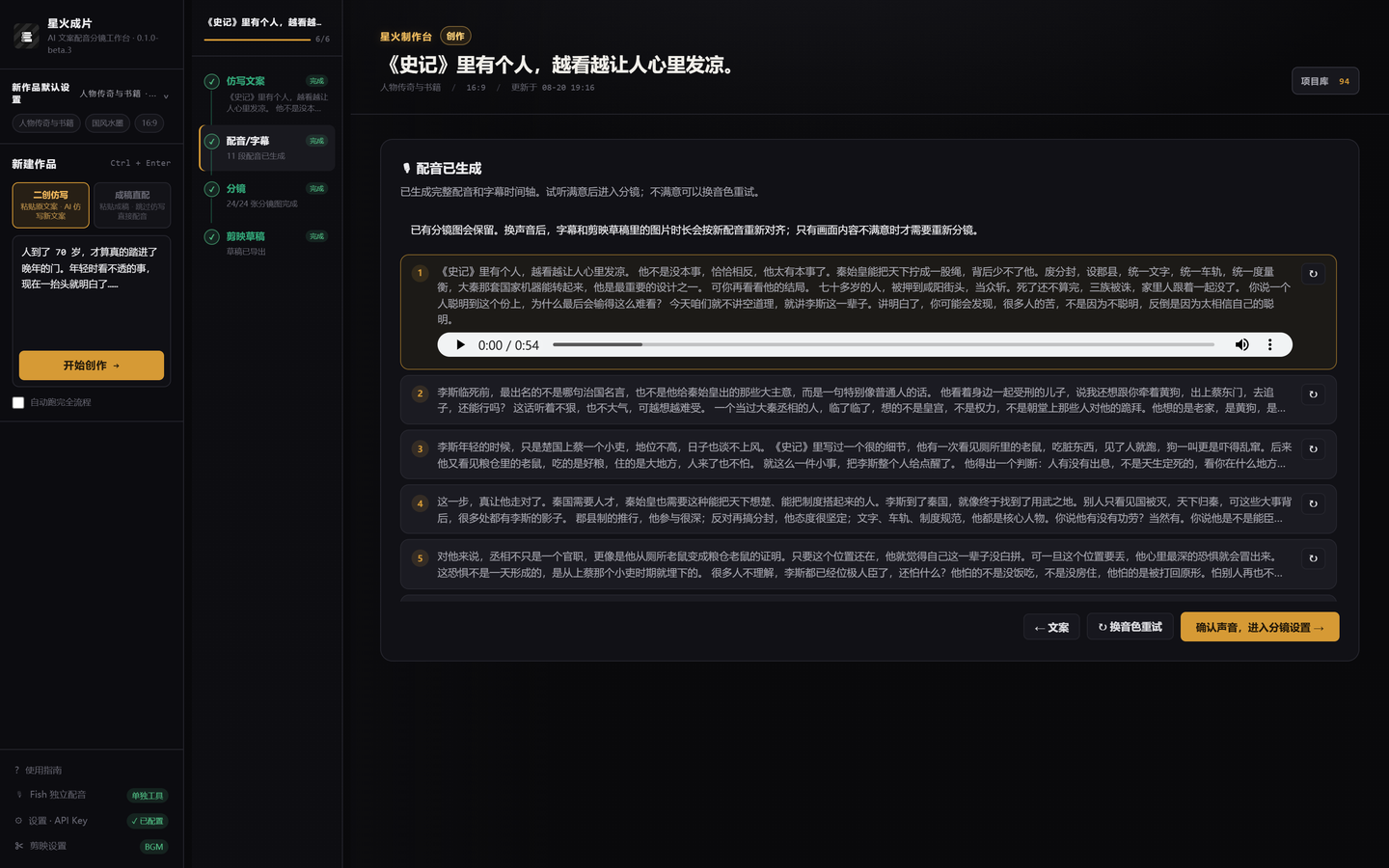This screenshot has height=868, width=1389.
Task: Enable the 自动跑完全流程 checkbox
Action: click(18, 402)
